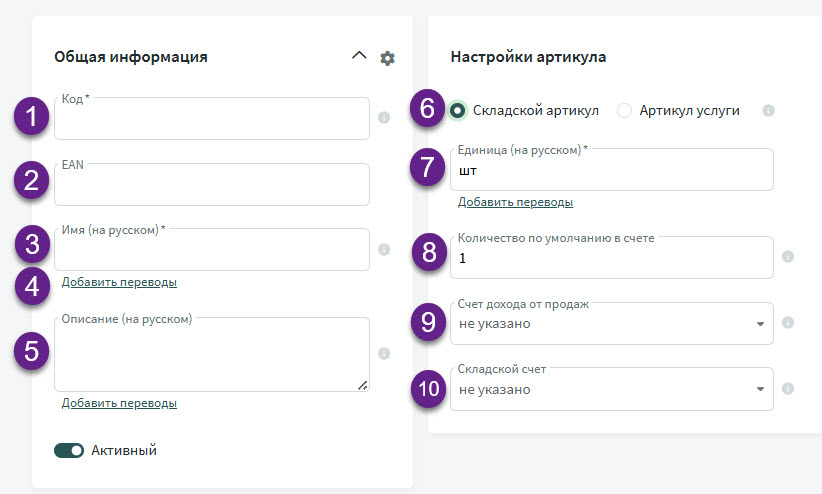
Task: Click the info icon for Счет дохода от продаж
Action: click(787, 323)
